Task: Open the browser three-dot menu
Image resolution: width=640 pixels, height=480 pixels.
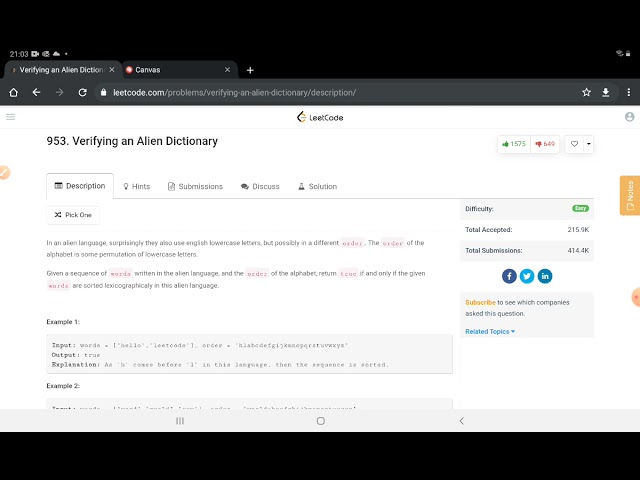Action: 629,93
